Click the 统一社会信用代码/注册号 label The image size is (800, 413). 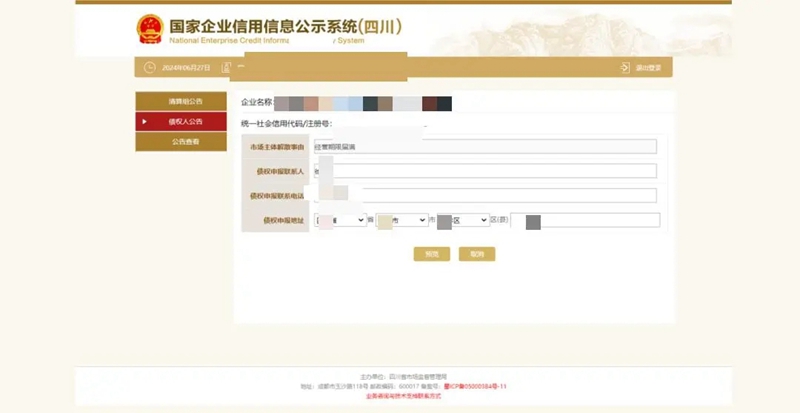(286, 124)
